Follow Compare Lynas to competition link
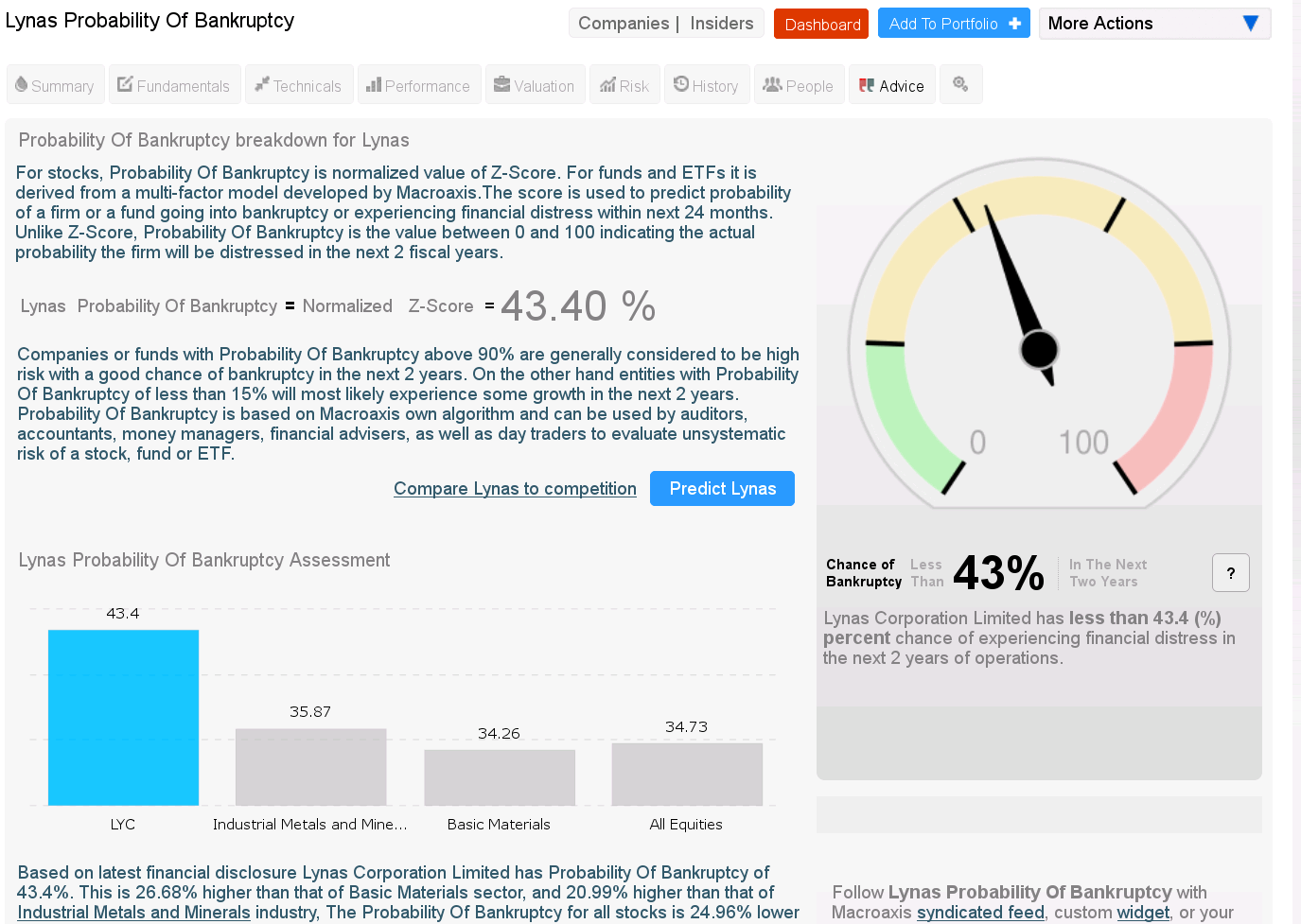The width and height of the screenshot is (1301, 924). (515, 489)
